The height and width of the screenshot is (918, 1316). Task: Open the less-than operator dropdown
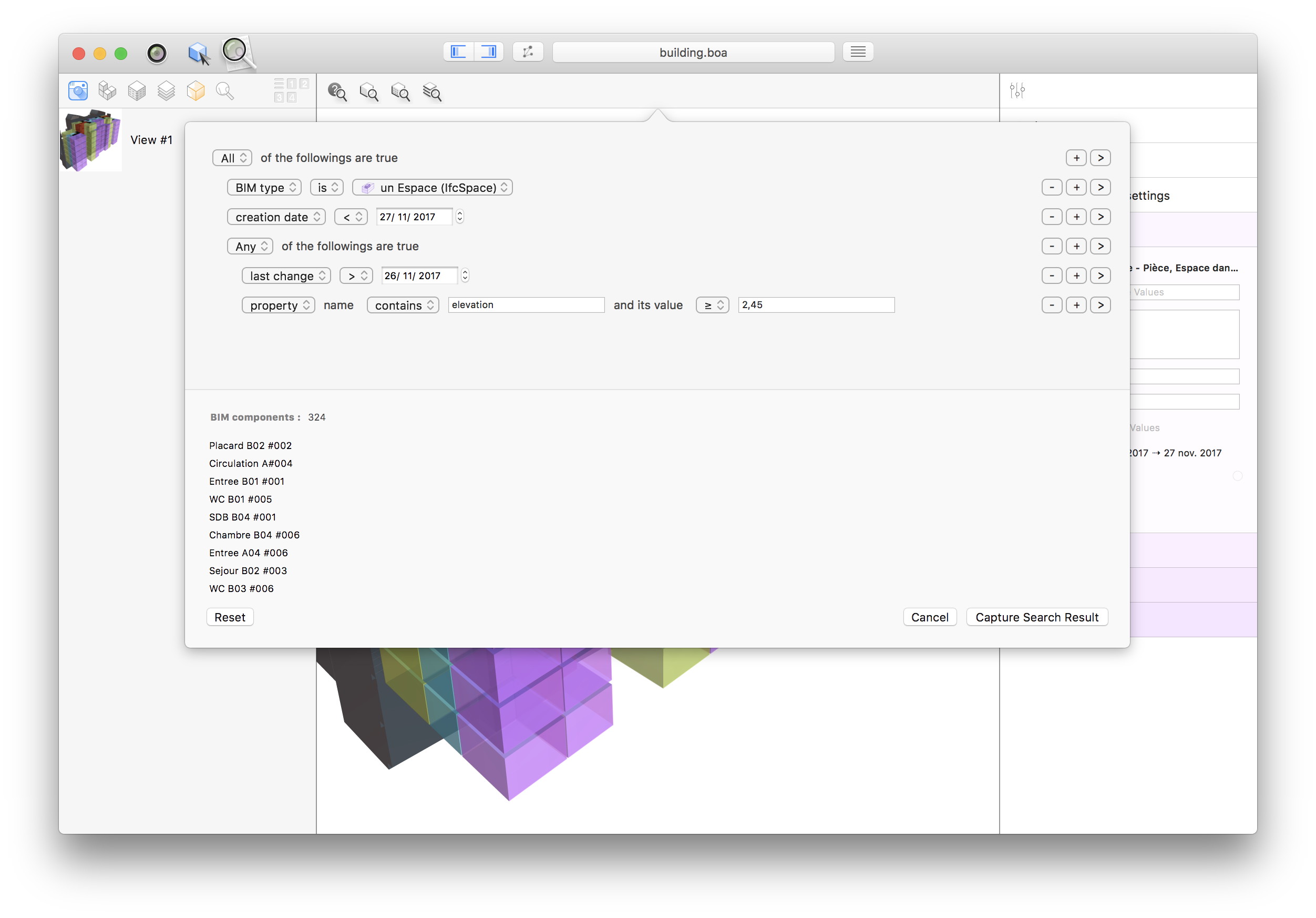(351, 217)
